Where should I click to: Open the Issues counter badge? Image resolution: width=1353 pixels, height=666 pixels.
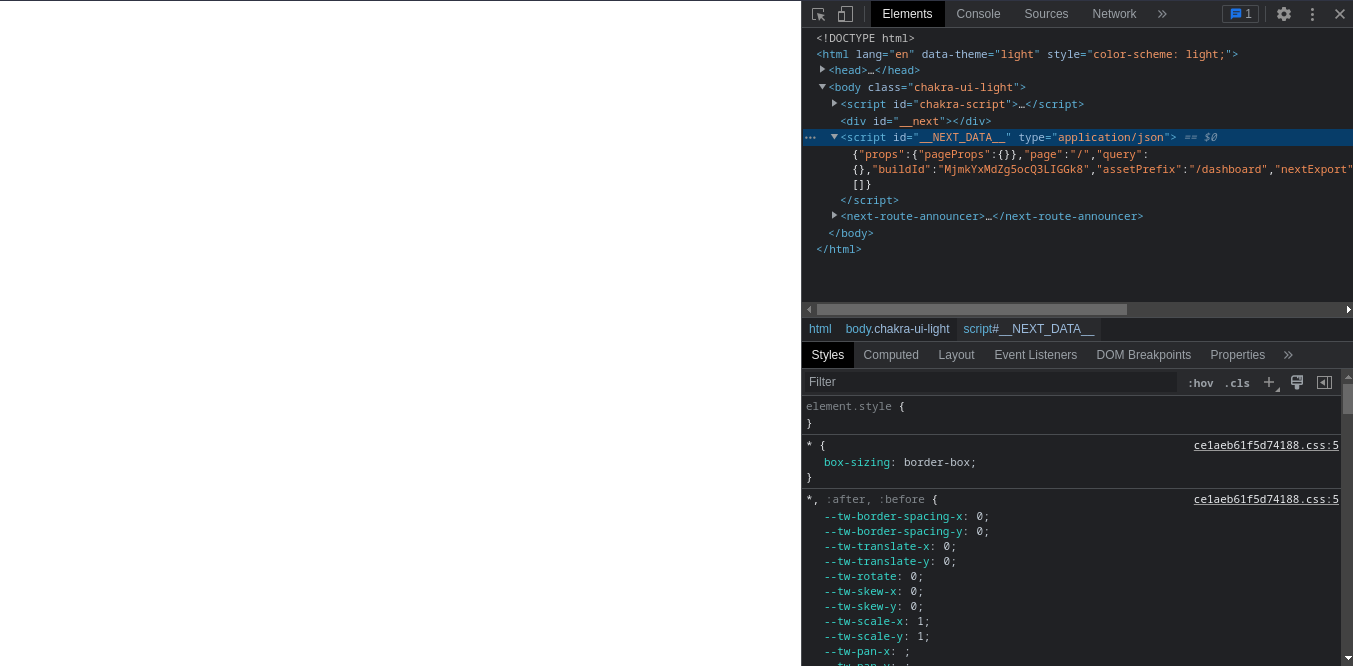coord(1240,14)
